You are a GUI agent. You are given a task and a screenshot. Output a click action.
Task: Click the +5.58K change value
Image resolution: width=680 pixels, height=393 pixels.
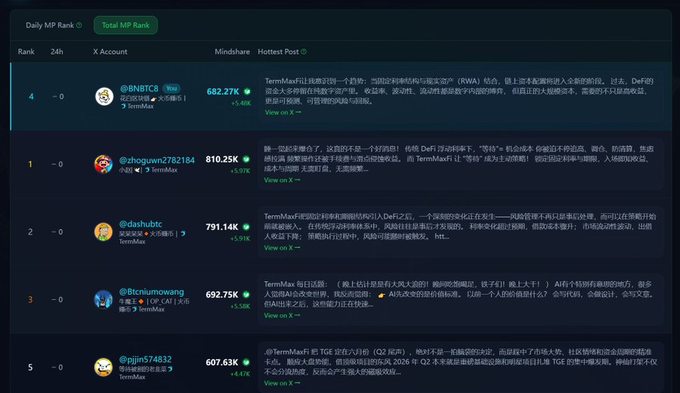240,306
